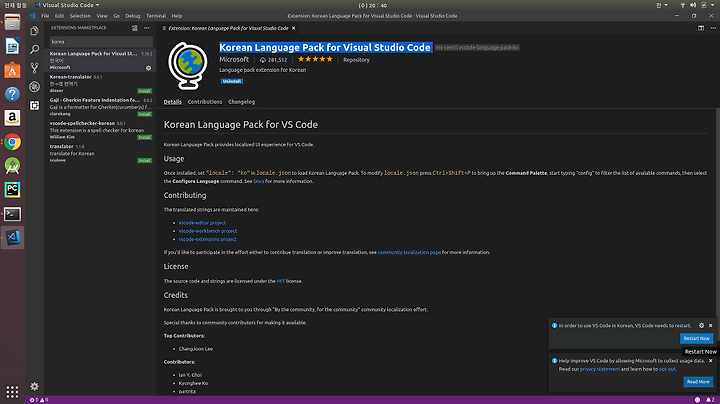Open the vscode-editor project link
Screen dimensions: 720x404
point(202,223)
